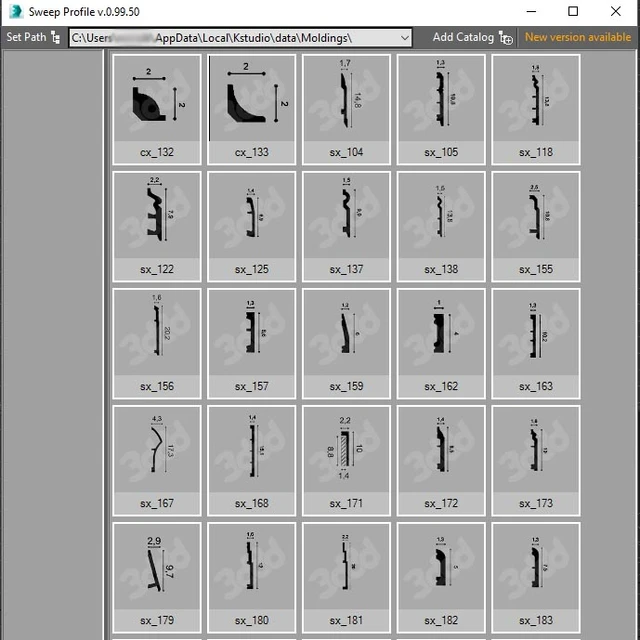Screen dimensions: 640x640
Task: Pick the sx_159 profile tile
Action: [x=346, y=344]
